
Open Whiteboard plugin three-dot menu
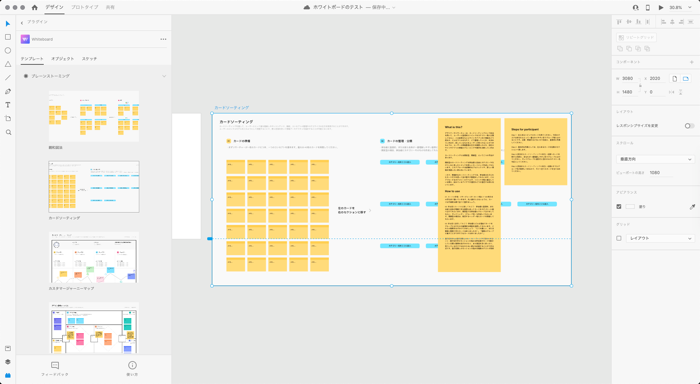point(163,39)
